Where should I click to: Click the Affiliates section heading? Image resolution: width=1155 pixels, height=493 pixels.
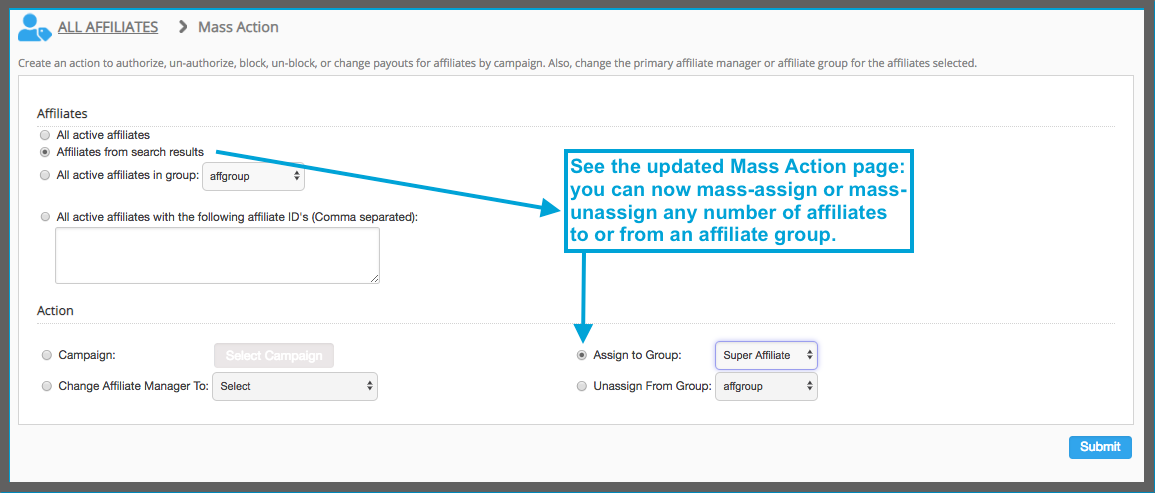[63, 113]
